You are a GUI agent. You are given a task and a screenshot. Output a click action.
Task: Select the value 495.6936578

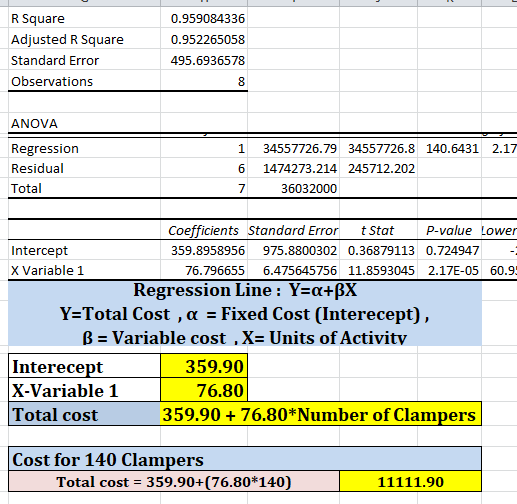208,61
